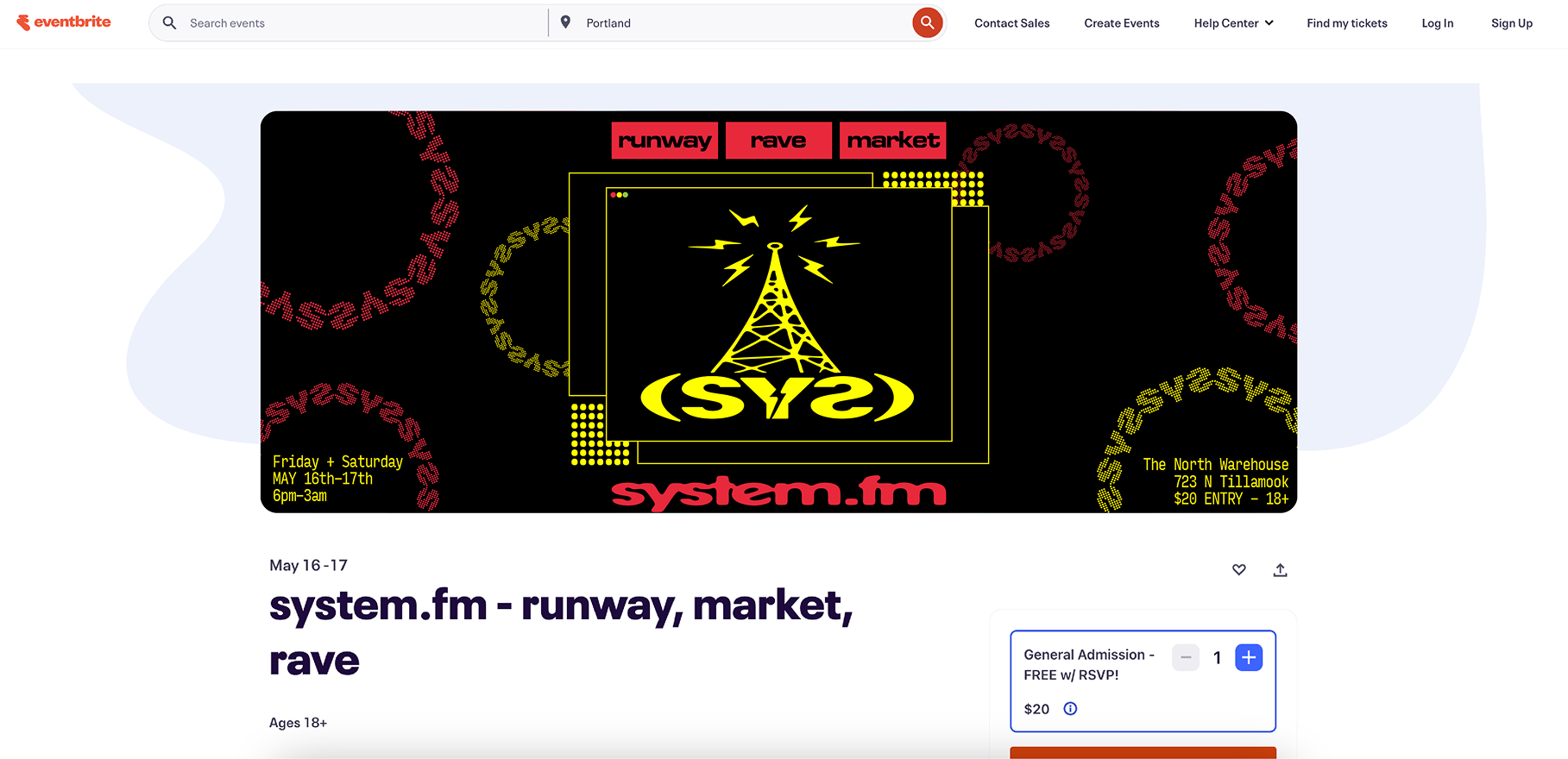Open the system.fm event banner image
Viewport: 1568px width, 759px height.
[x=778, y=312]
